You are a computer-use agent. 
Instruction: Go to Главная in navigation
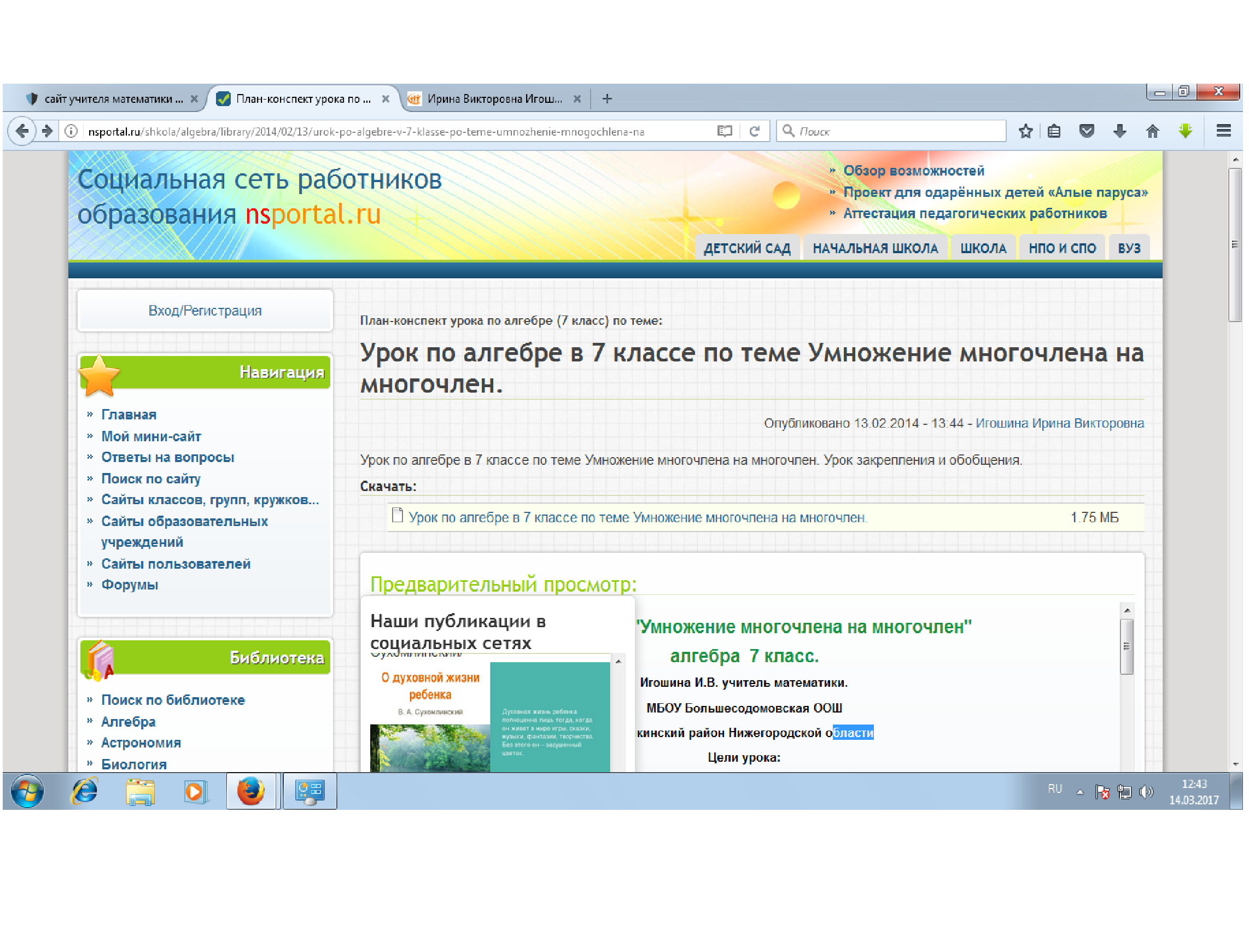tap(129, 415)
